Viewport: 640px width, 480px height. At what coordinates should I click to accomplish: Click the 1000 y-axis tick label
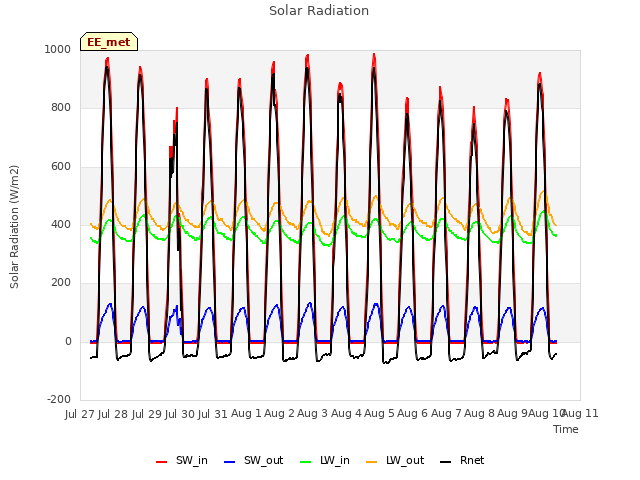coord(58,49)
